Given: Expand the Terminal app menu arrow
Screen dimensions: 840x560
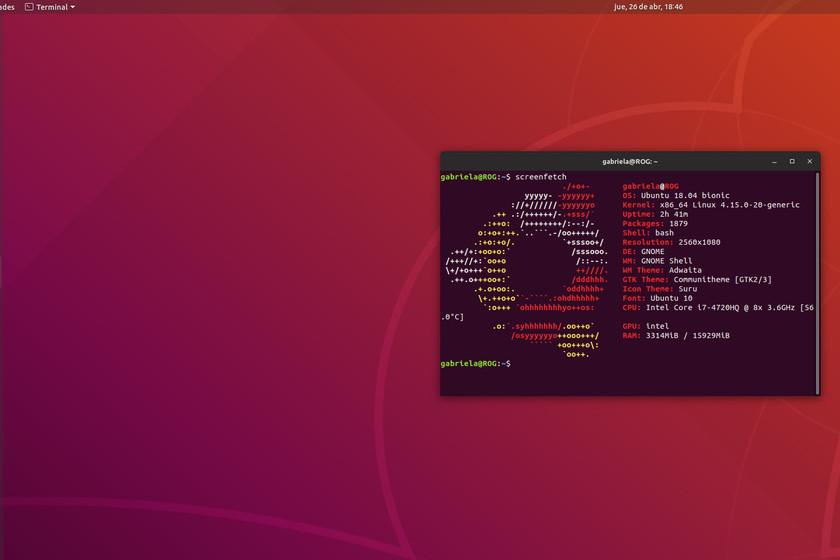Looking at the screenshot, I should coord(73,7).
